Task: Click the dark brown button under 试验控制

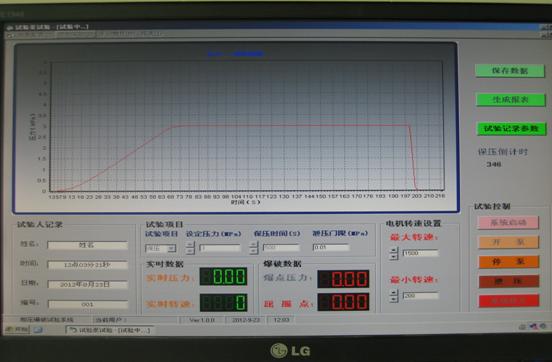Action: pos(509,281)
